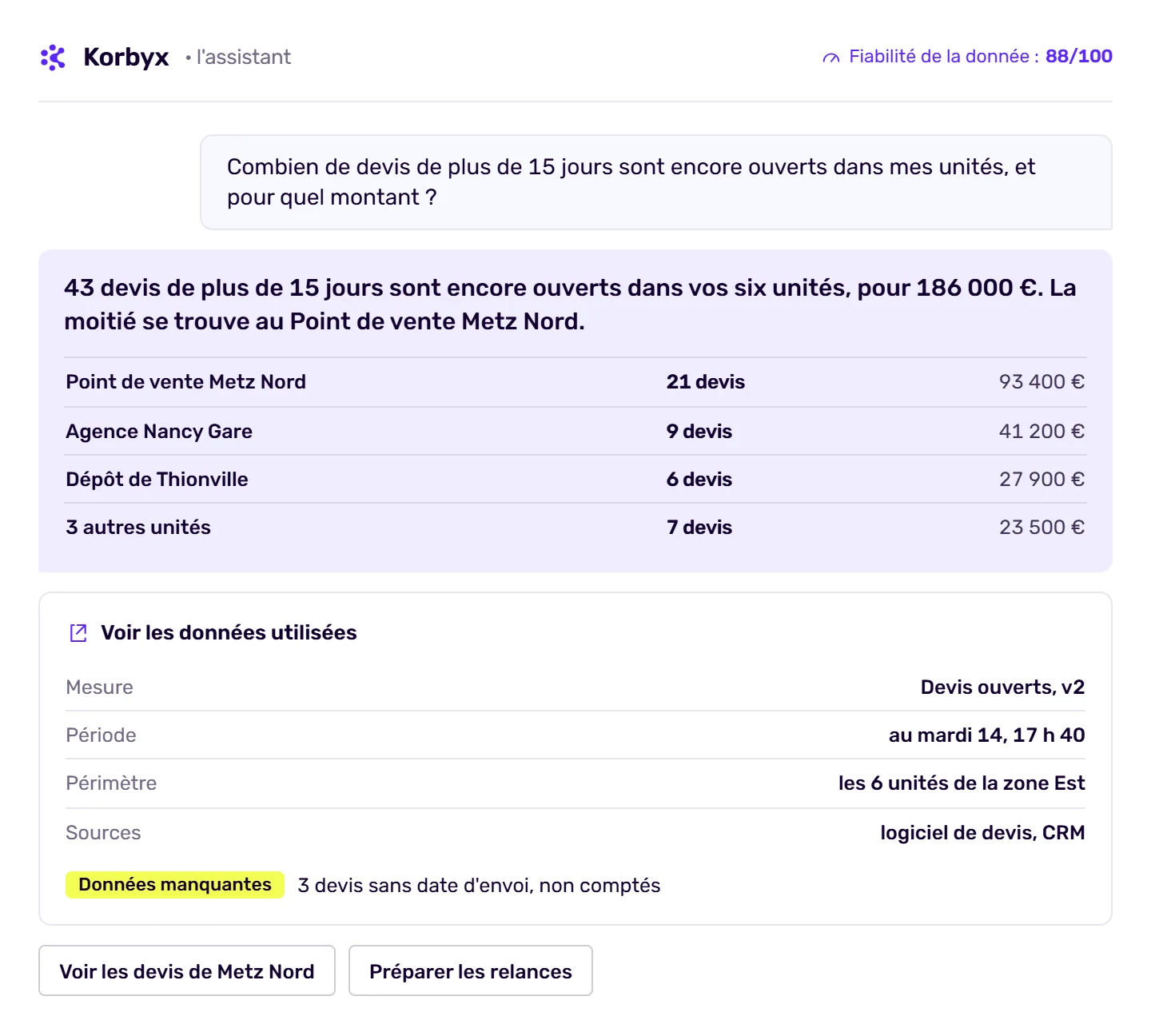Click the 41 200 € amount
This screenshot has width=1151, height=1036.
(x=1041, y=432)
